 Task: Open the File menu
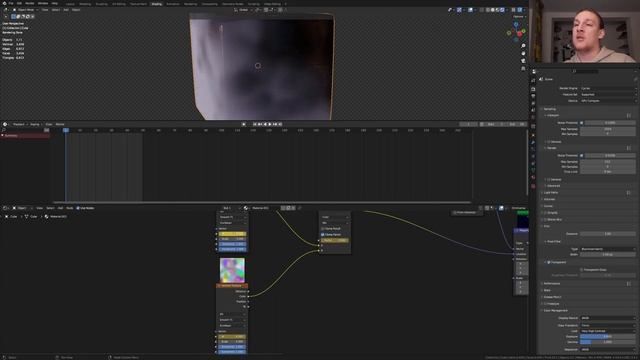(x=11, y=3)
